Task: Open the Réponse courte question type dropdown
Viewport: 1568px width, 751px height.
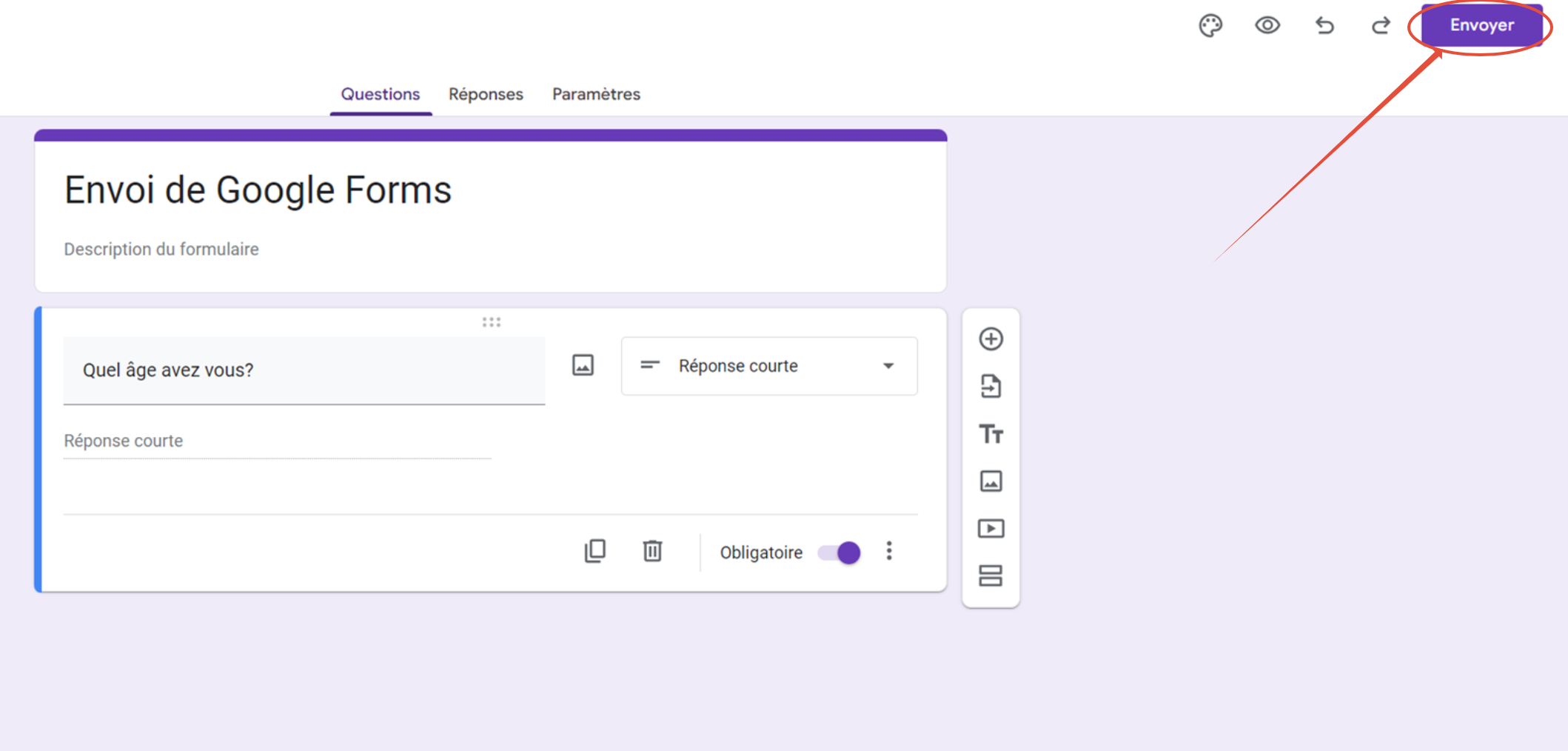Action: pos(769,366)
